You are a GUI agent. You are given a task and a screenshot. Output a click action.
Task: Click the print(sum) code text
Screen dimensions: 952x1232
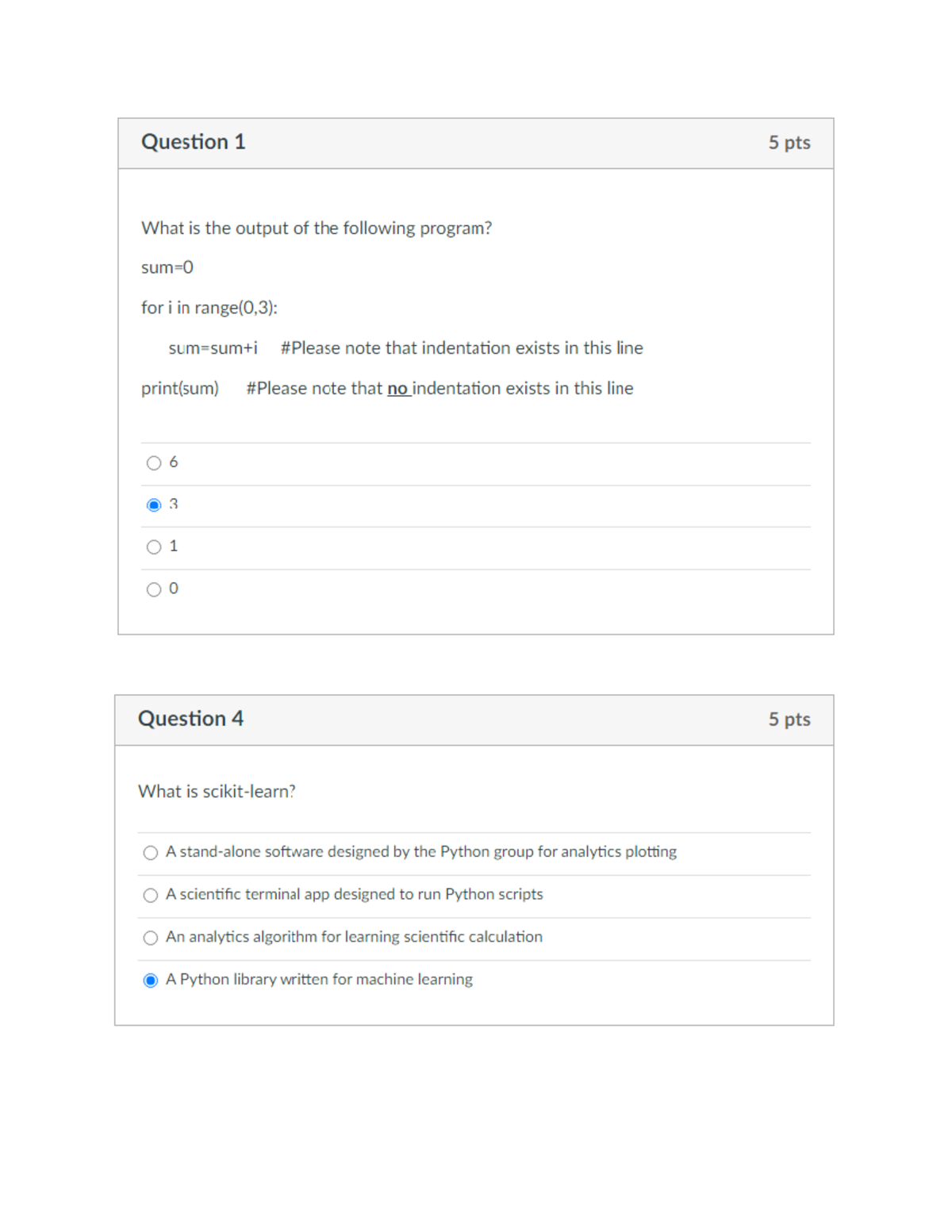pyautogui.click(x=180, y=389)
